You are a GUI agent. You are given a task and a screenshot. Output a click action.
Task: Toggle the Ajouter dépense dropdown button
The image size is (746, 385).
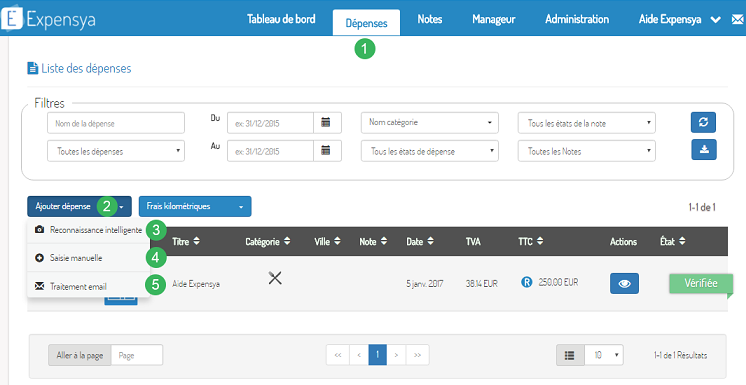pyautogui.click(x=79, y=207)
